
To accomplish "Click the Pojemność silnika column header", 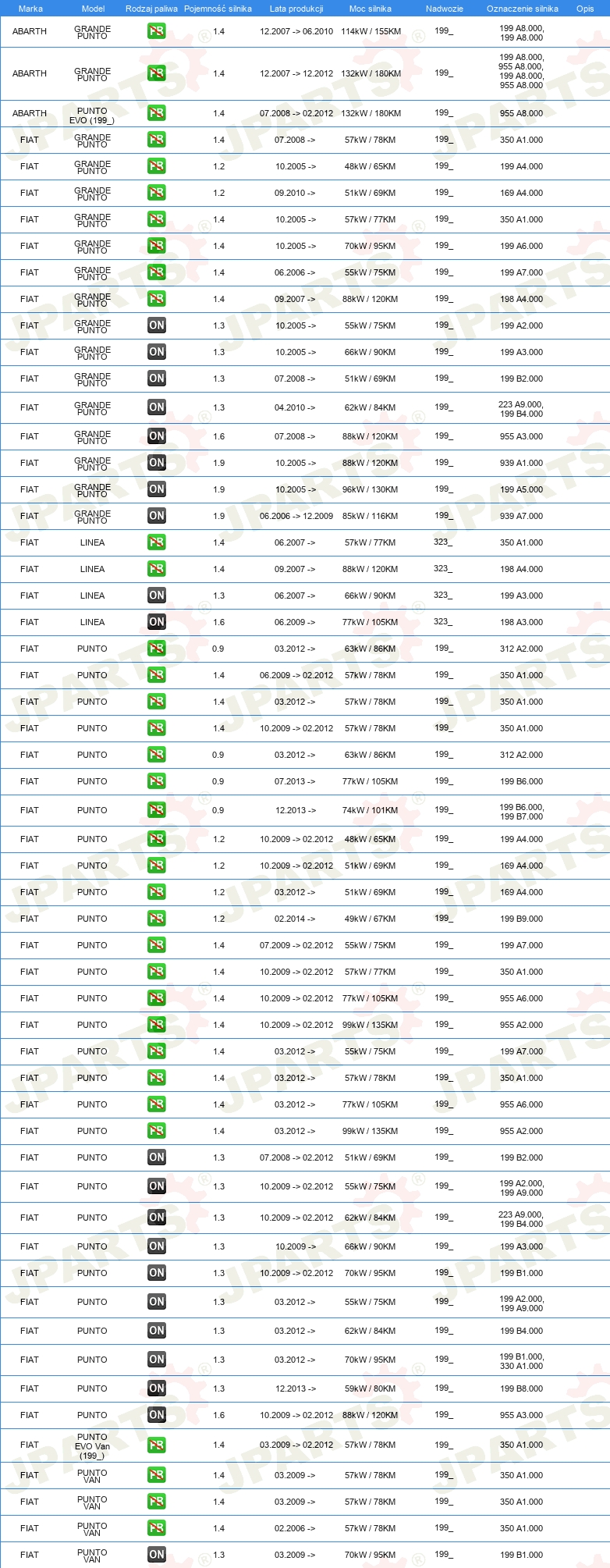I will tap(218, 9).
